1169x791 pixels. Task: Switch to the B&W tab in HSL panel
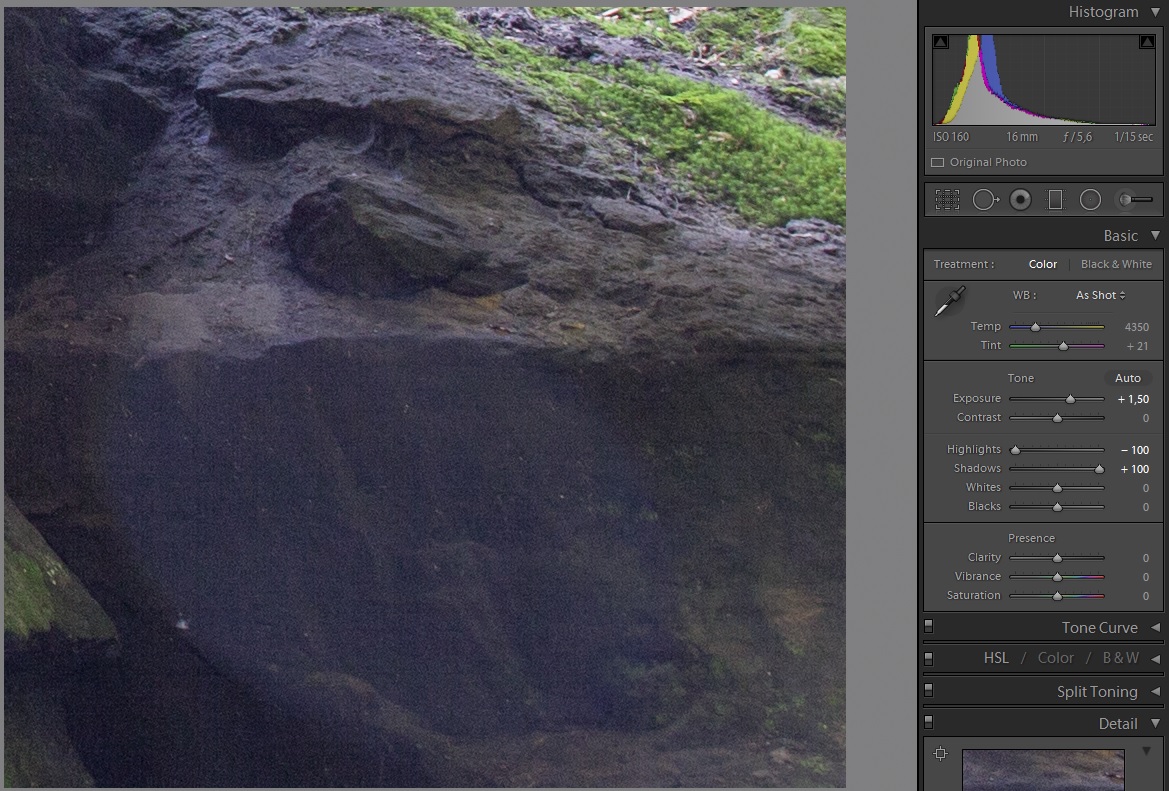(x=1121, y=658)
